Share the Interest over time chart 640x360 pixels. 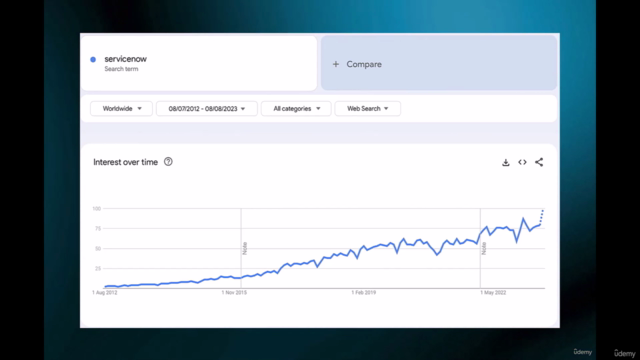539,162
